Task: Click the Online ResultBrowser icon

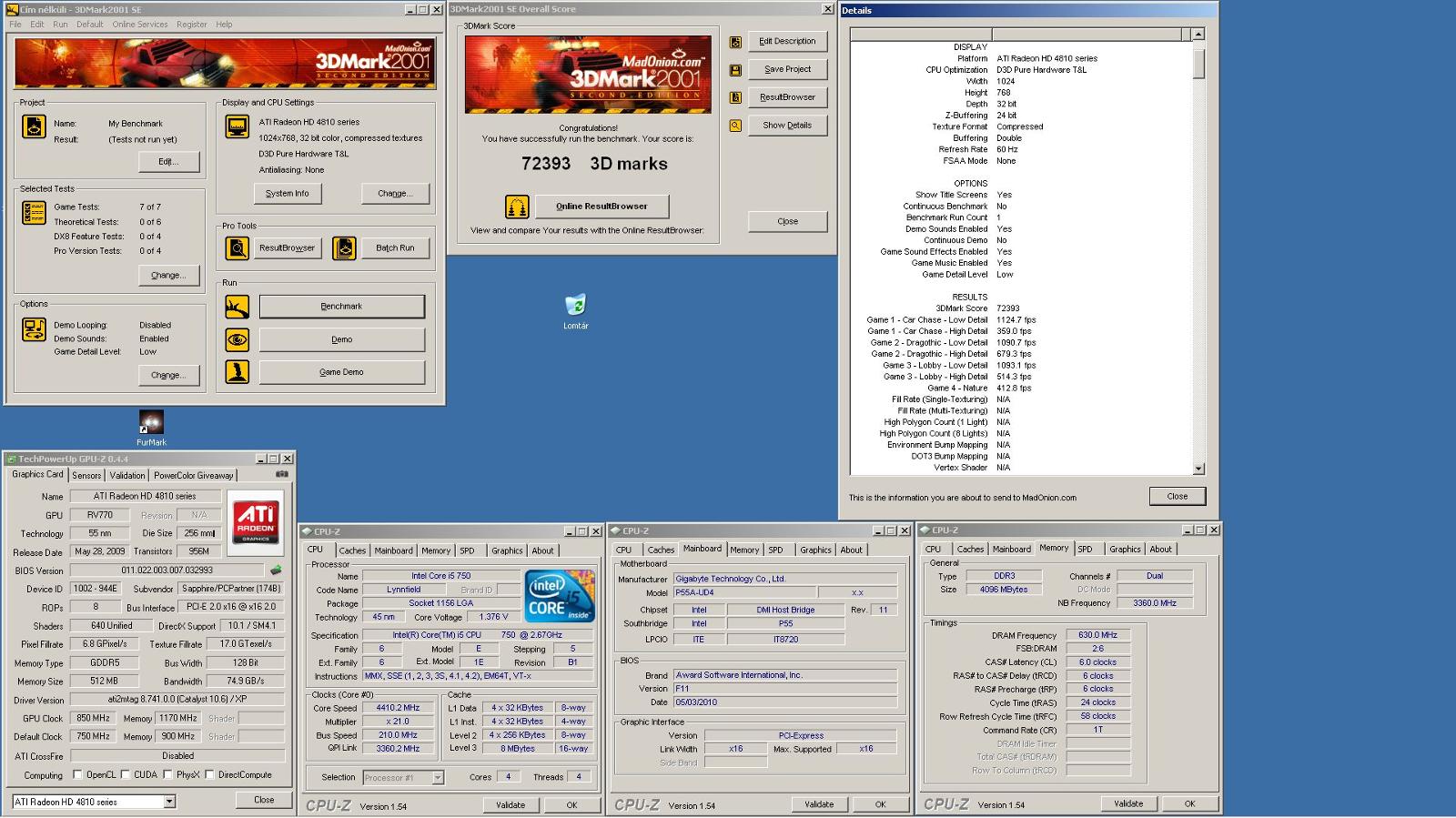Action: (x=517, y=207)
